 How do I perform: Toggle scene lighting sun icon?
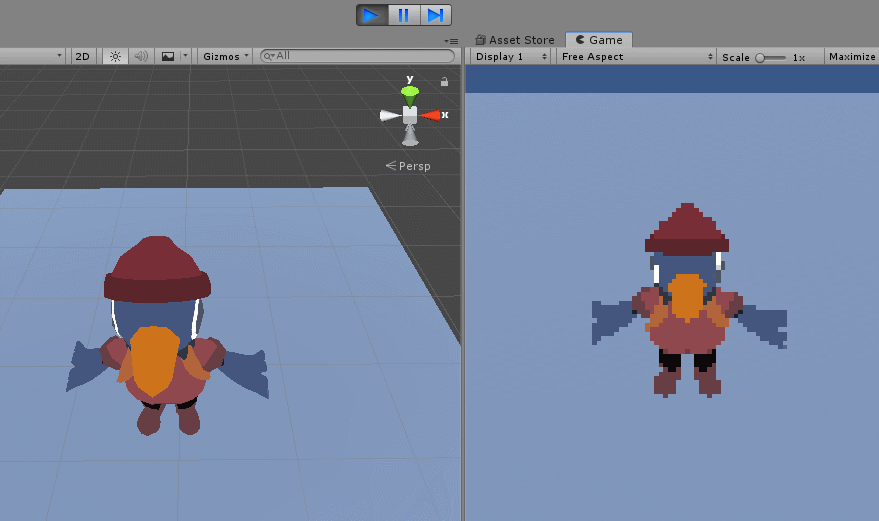(x=115, y=56)
